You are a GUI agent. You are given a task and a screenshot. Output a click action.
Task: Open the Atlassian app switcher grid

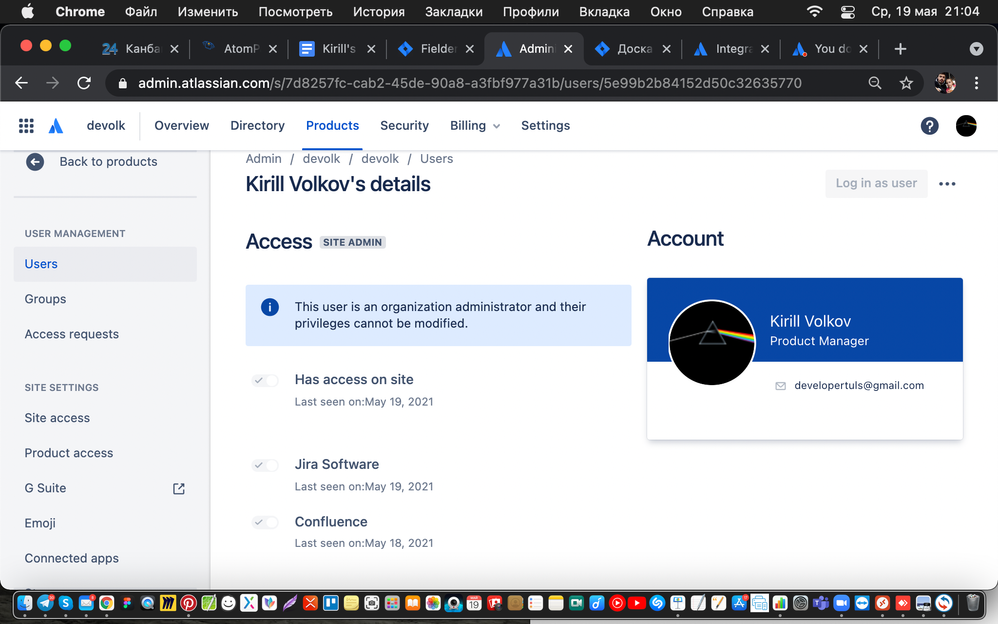(x=26, y=125)
